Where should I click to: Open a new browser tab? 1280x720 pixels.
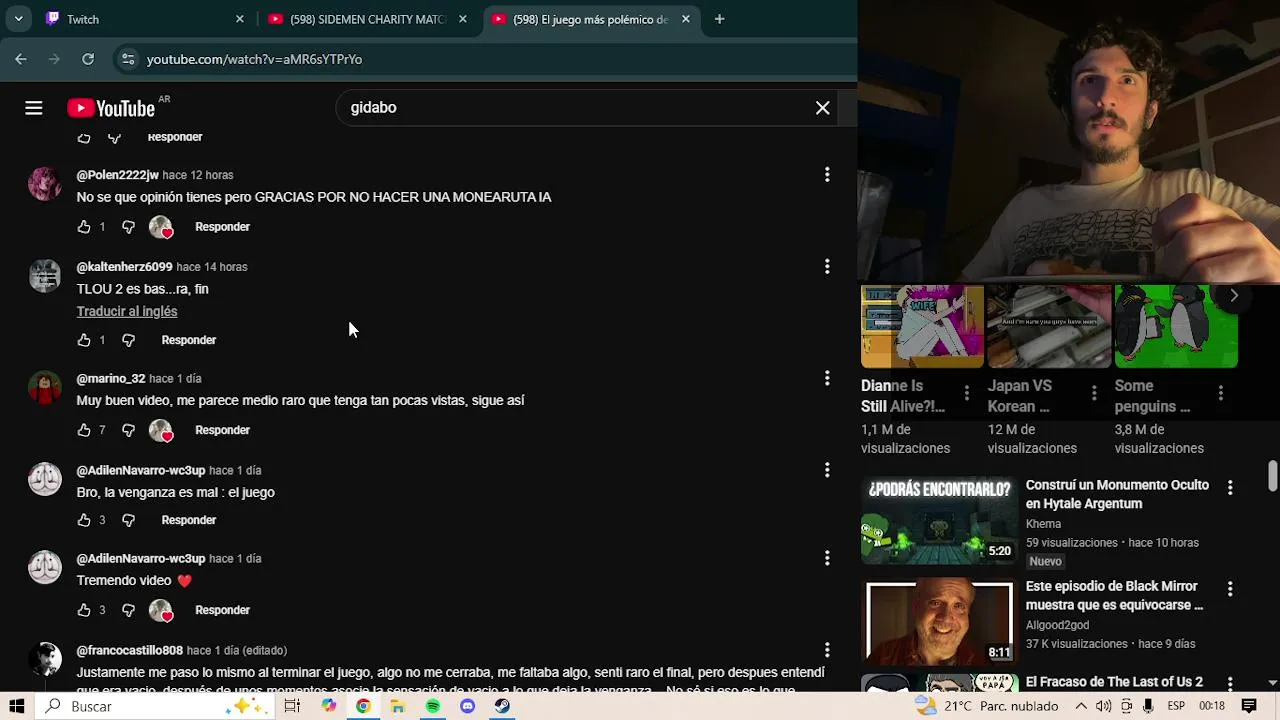[719, 19]
